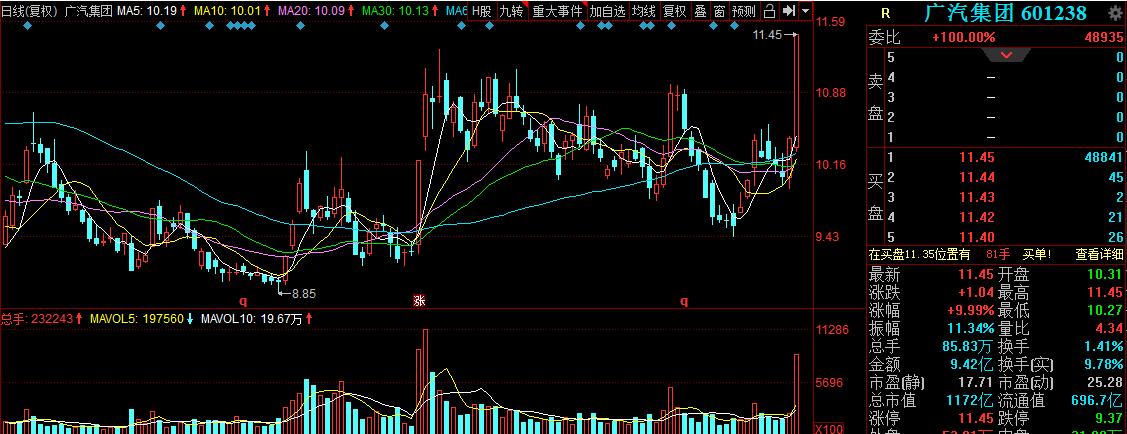Click the lock icon in the chart toolbar
1127x434 pixels.
click(x=769, y=11)
